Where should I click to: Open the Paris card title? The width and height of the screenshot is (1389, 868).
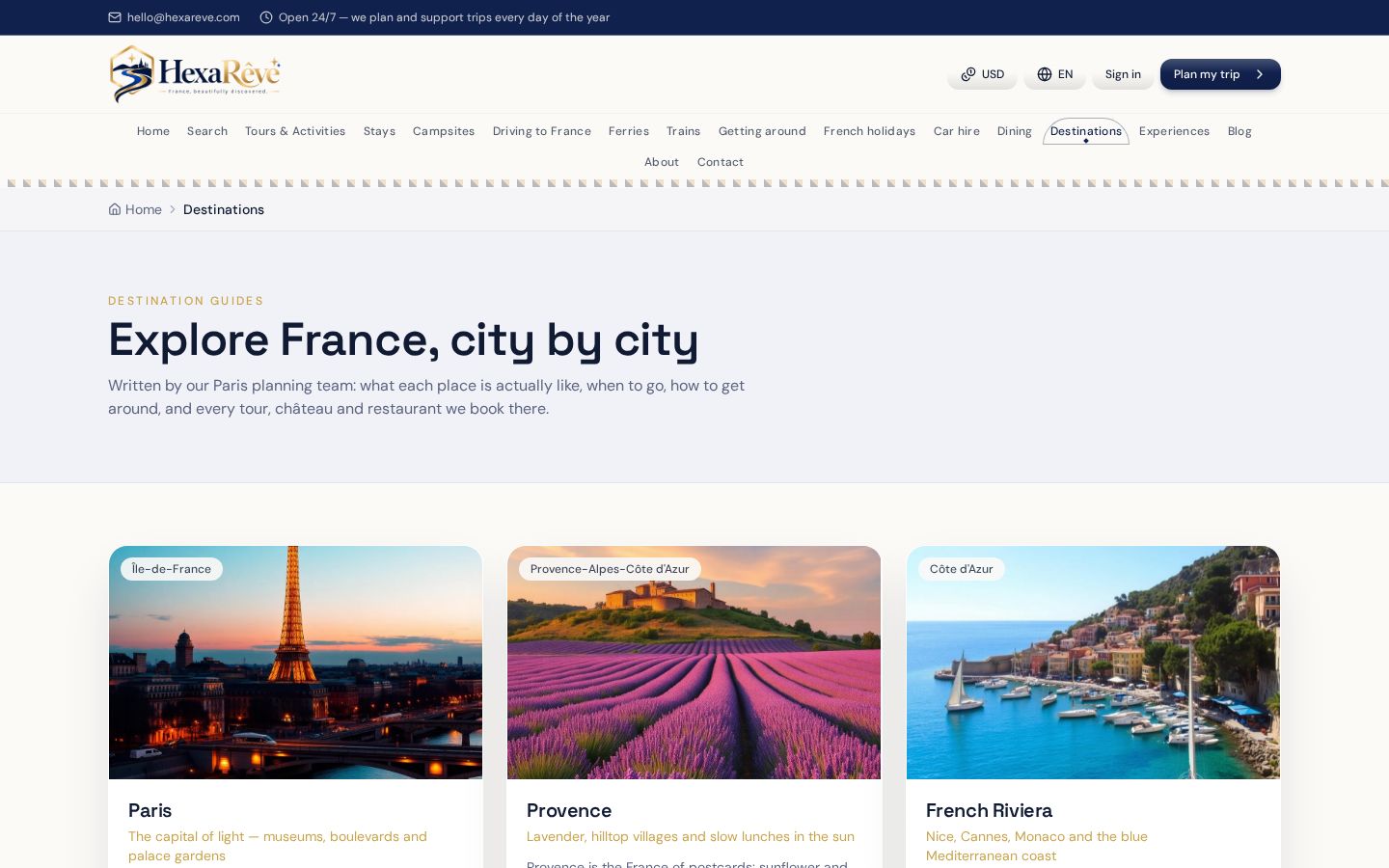pos(150,810)
